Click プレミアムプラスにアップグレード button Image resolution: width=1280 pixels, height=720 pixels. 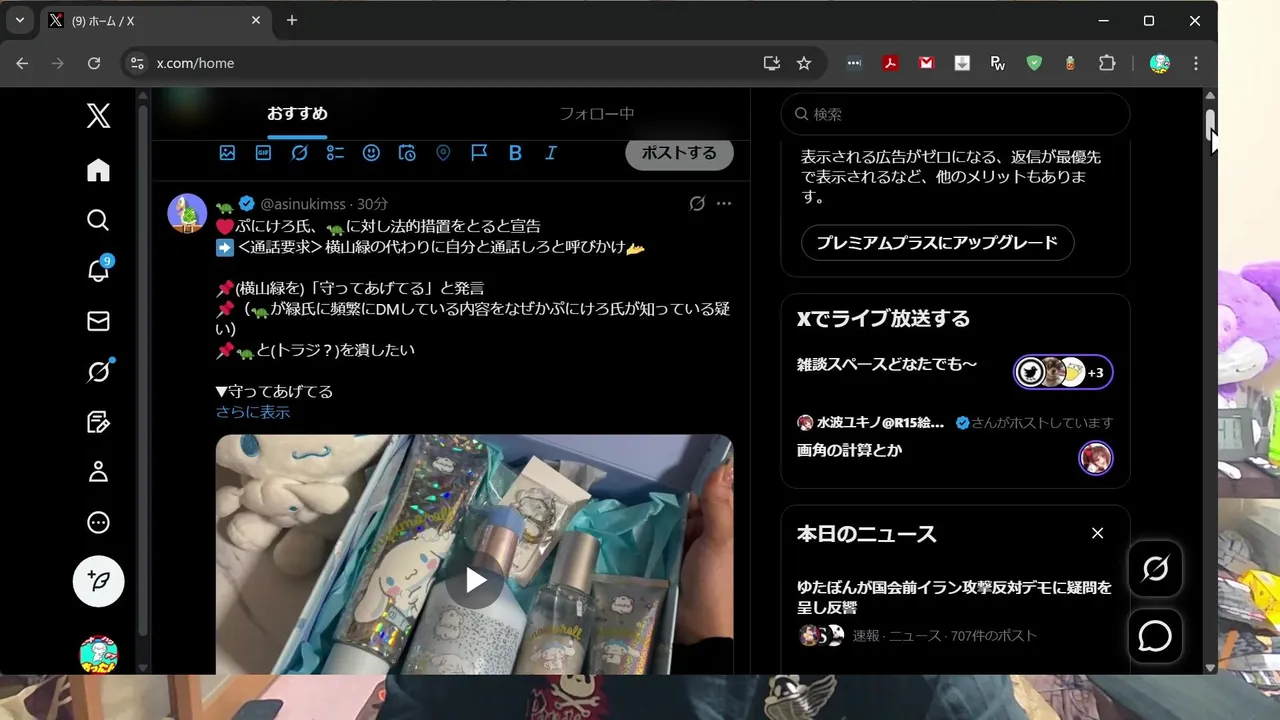pyautogui.click(x=937, y=243)
